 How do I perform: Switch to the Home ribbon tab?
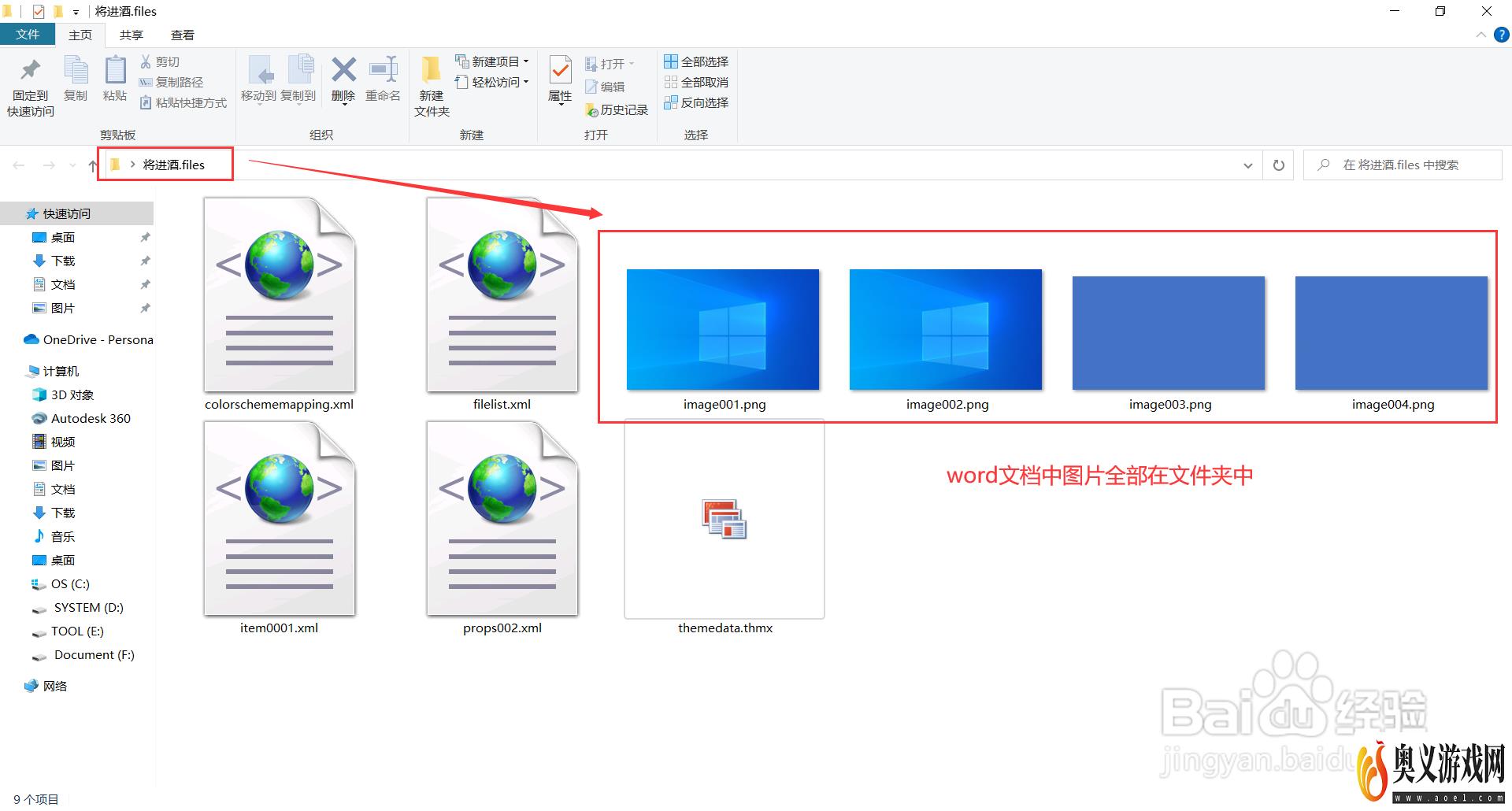point(80,35)
